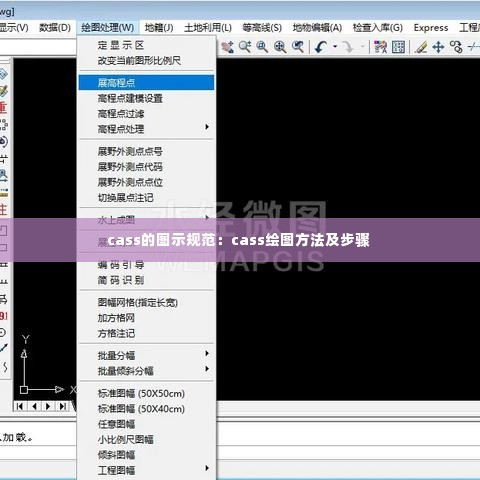The image size is (480, 480).
Task: Open 工程图幅 menu item
Action: [x=146, y=470]
